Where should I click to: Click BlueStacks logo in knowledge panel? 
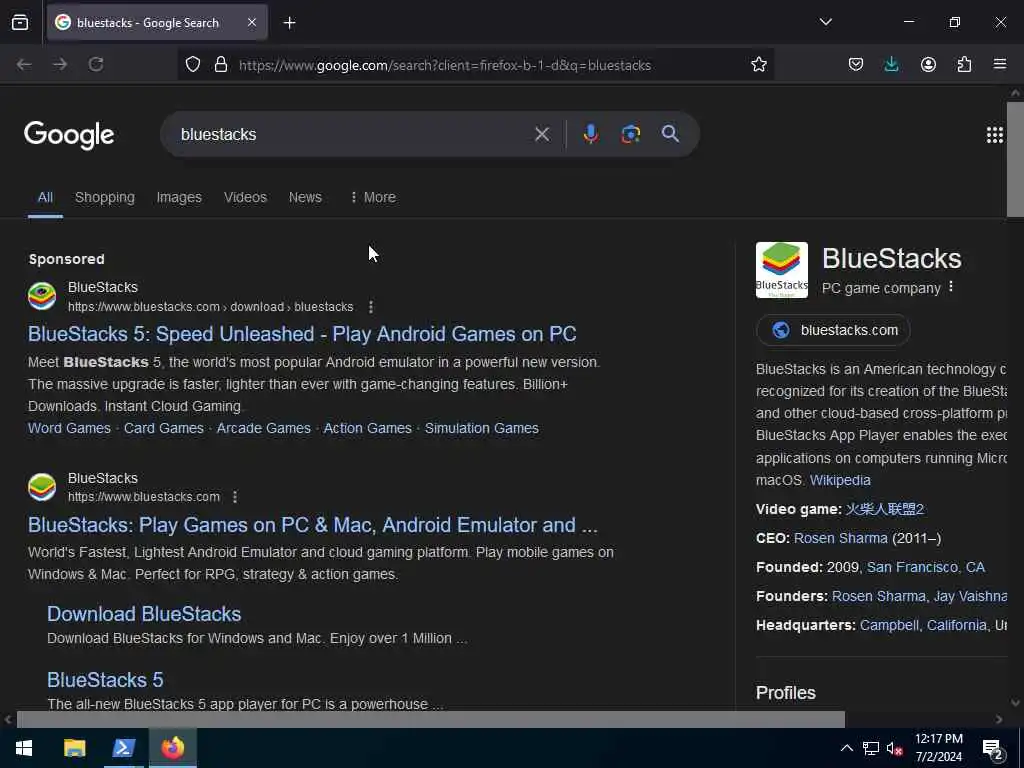782,270
